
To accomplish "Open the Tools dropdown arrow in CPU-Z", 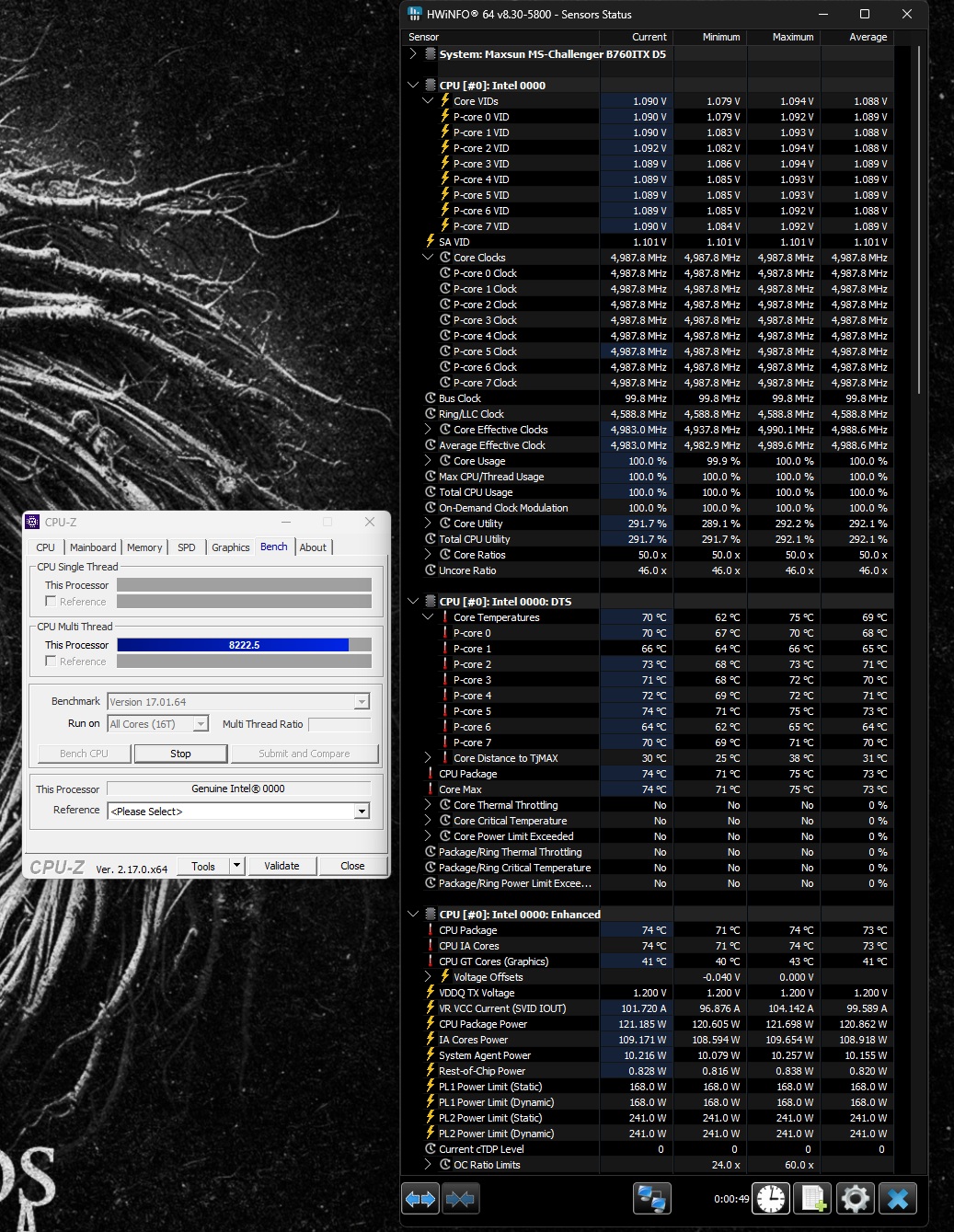I will pos(236,866).
